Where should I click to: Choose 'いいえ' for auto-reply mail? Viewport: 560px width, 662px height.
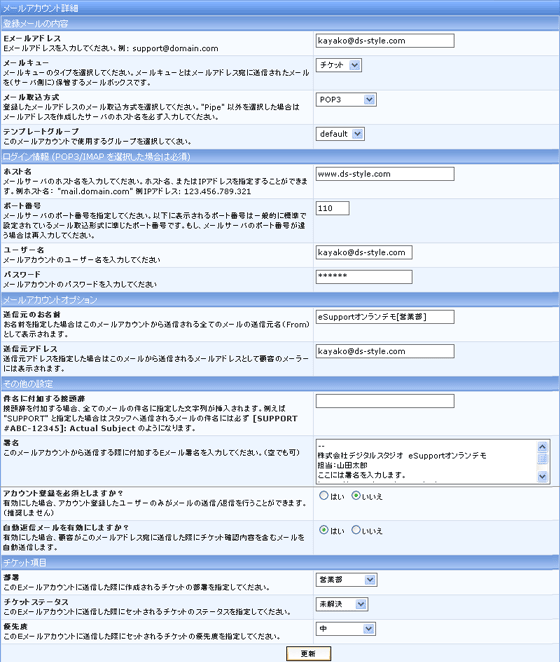coord(356,530)
